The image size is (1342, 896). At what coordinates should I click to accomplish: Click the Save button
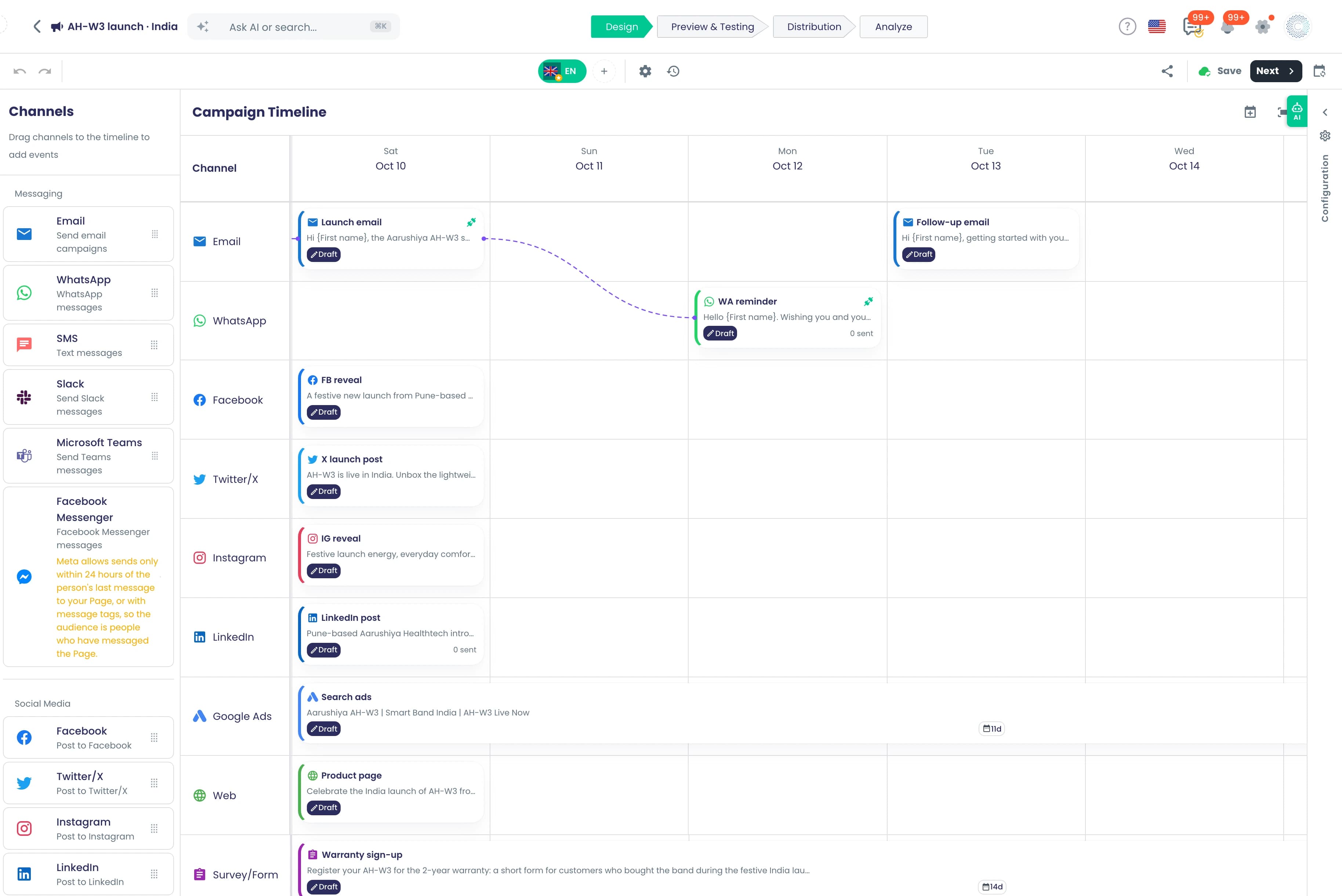[1220, 71]
